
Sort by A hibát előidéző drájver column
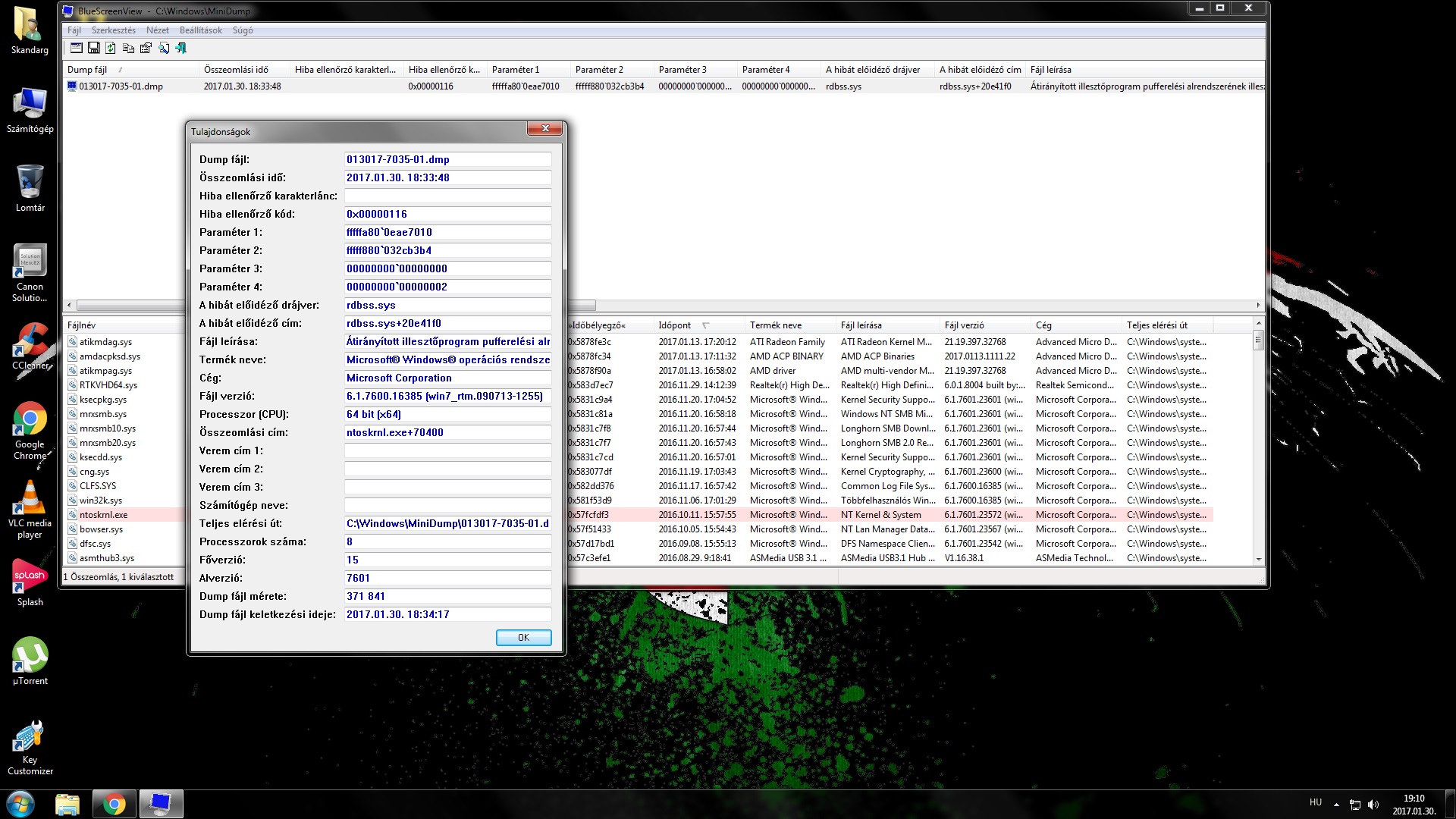click(x=877, y=70)
